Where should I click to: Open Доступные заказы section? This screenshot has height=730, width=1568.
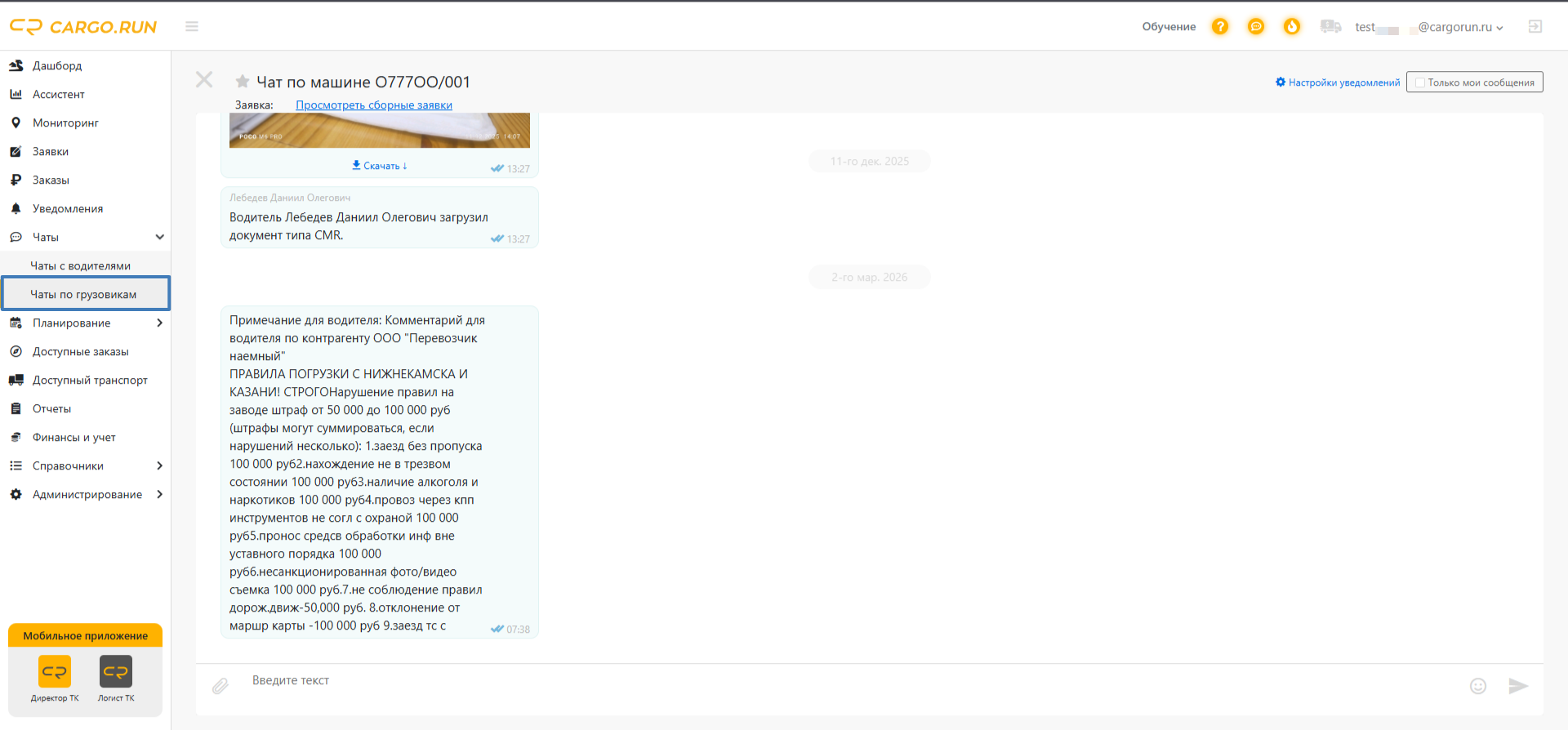pyautogui.click(x=81, y=351)
